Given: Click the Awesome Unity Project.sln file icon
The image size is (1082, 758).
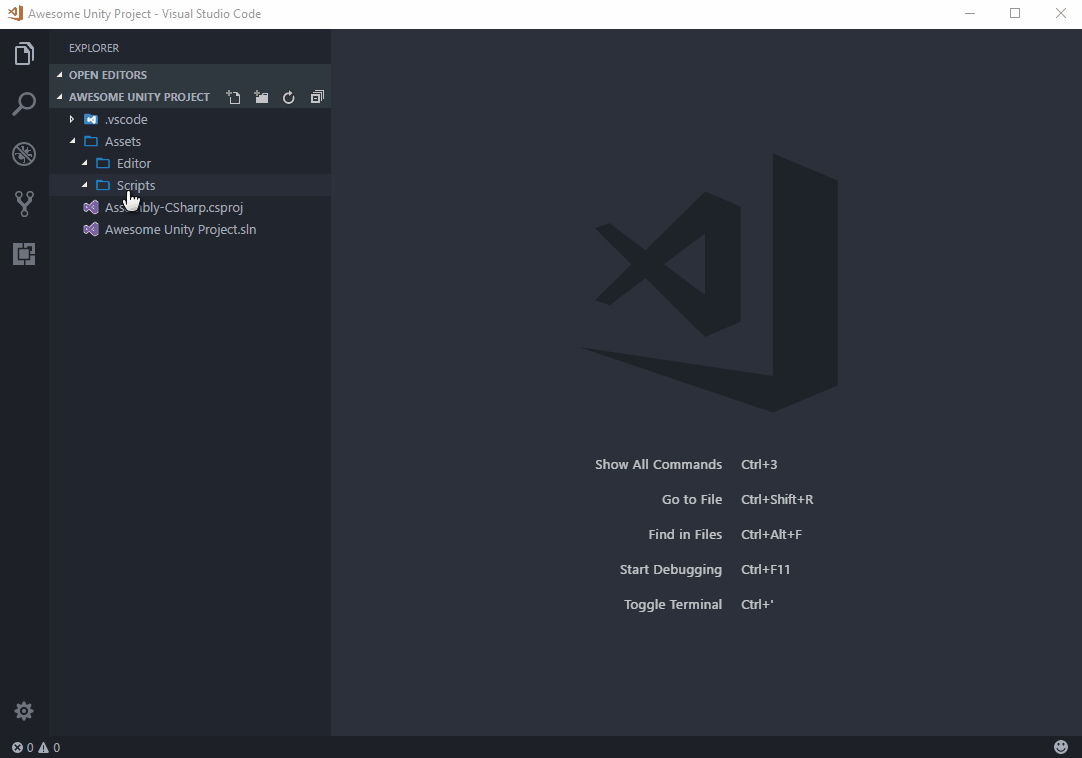Looking at the screenshot, I should [91, 229].
